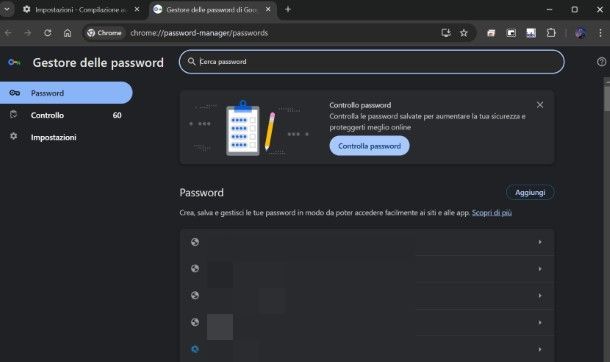Image resolution: width=610 pixels, height=362 pixels.
Task: Open a new tab with plus button
Action: [288, 9]
